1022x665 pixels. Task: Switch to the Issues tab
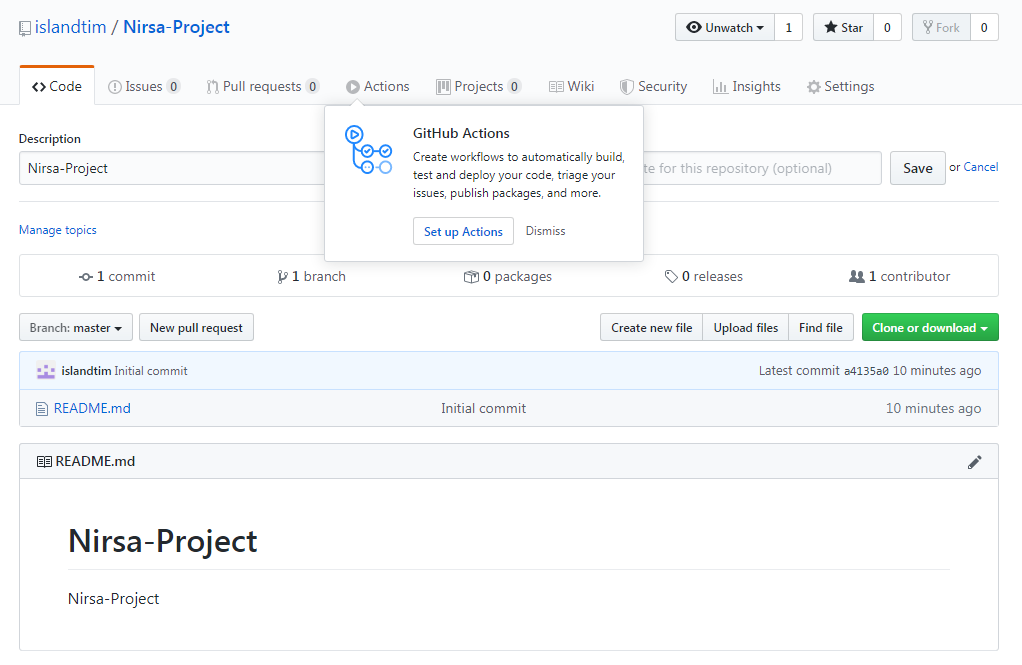[x=143, y=86]
